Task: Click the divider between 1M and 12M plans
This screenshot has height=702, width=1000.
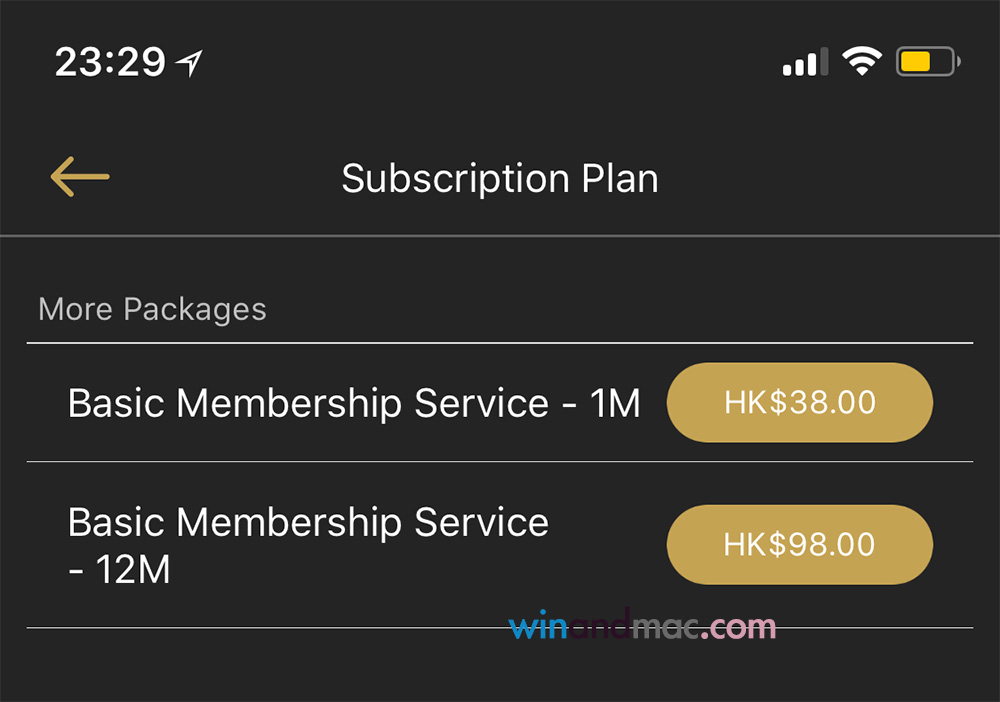Action: coord(500,462)
